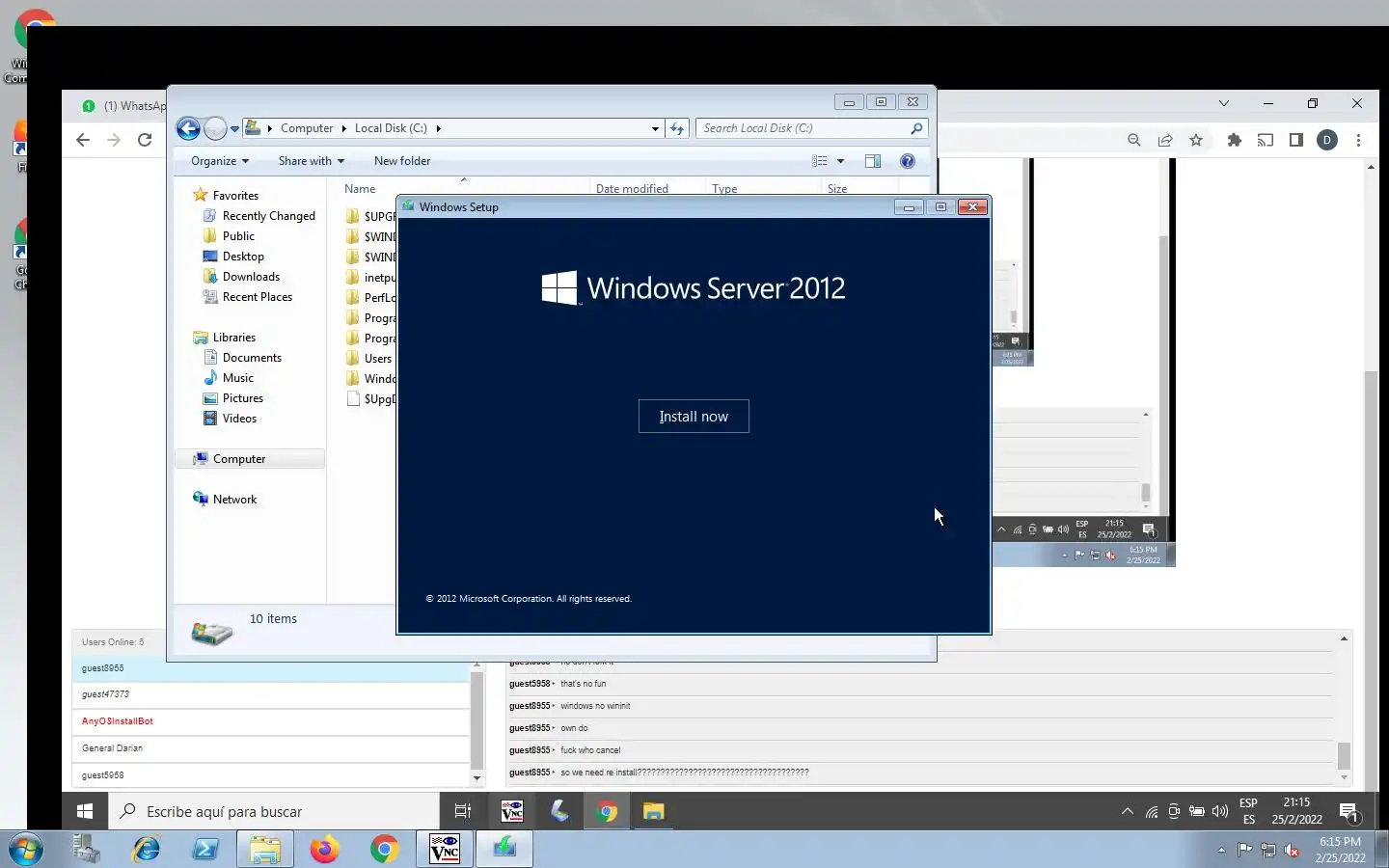Click the chat panel scrollbar thumb
The width and height of the screenshot is (1389, 868).
point(1344,755)
